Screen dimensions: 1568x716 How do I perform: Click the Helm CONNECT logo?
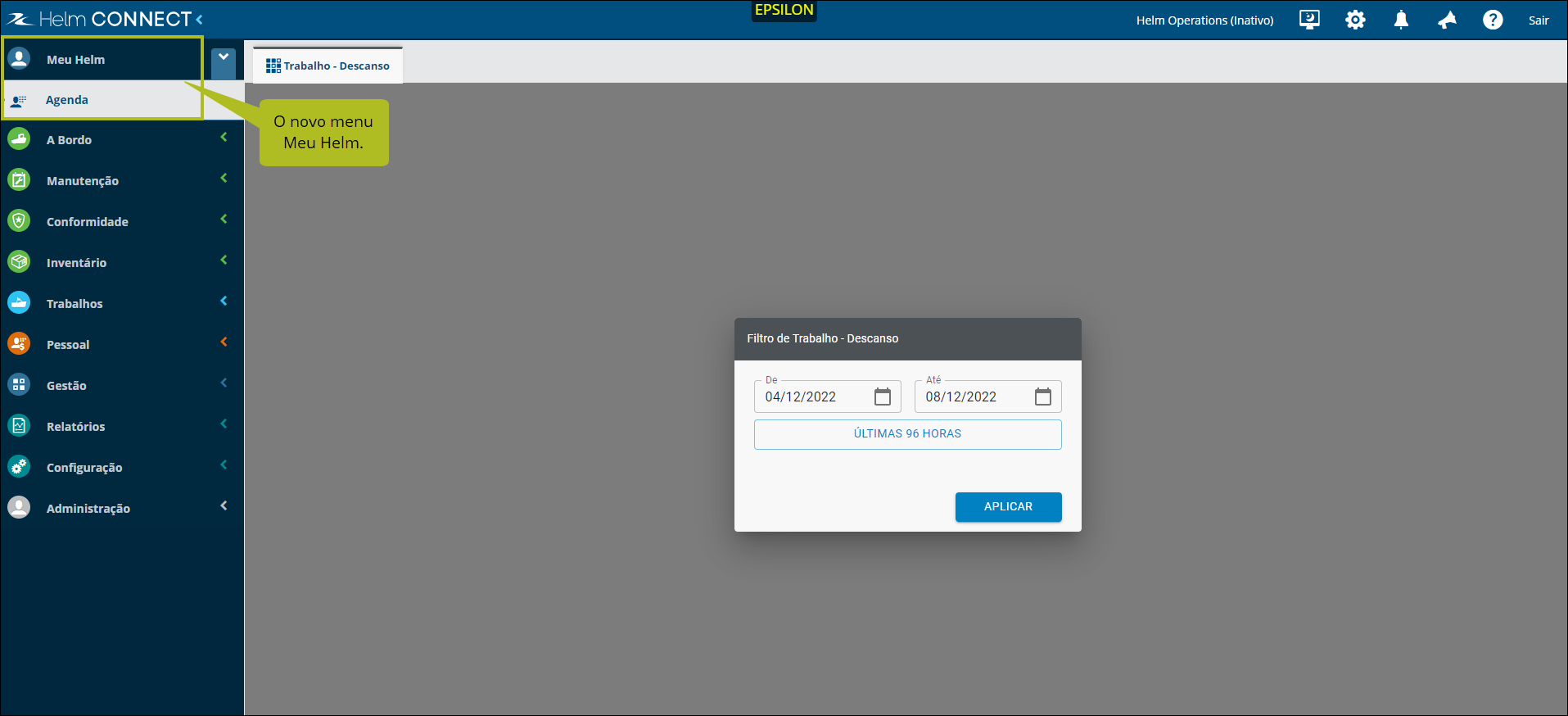click(99, 19)
